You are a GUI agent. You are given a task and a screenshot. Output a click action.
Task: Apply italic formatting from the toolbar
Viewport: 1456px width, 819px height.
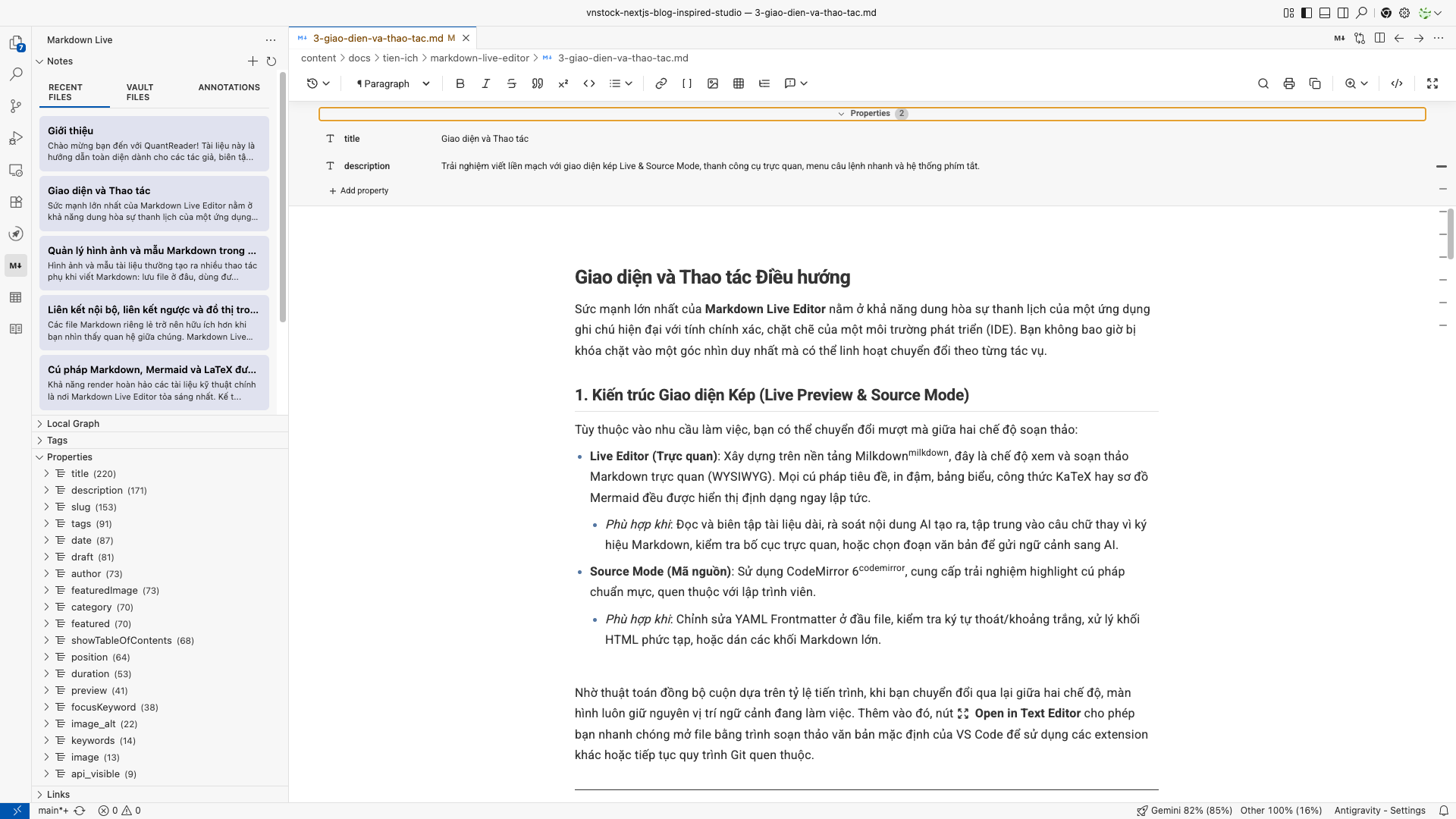click(x=486, y=83)
